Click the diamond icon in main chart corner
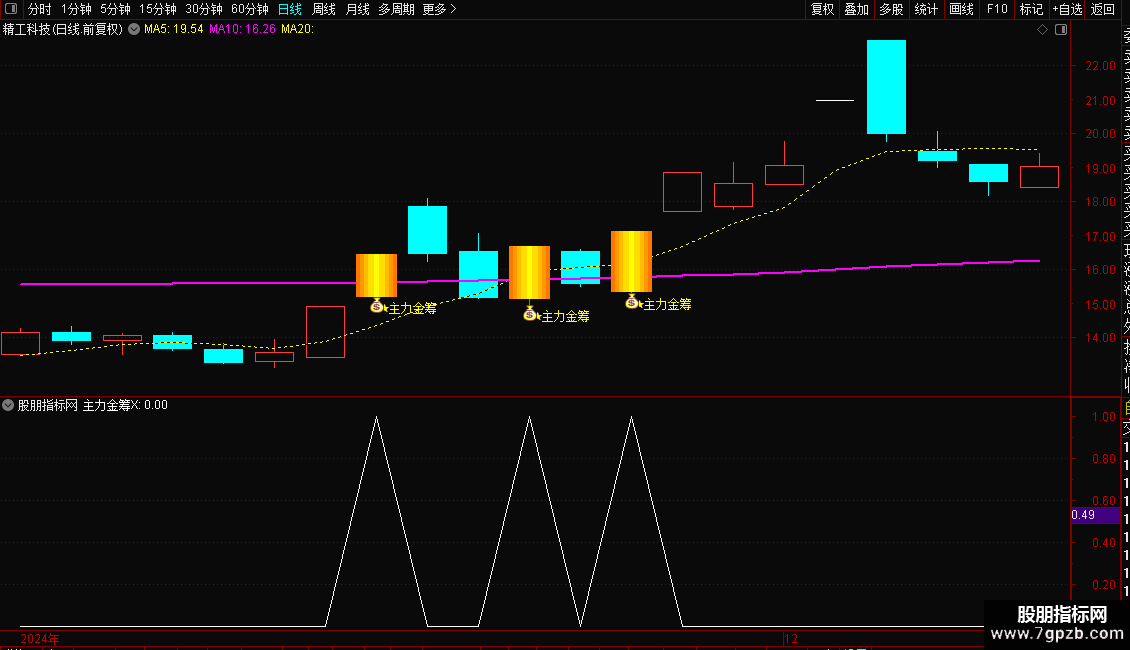 [x=1042, y=30]
